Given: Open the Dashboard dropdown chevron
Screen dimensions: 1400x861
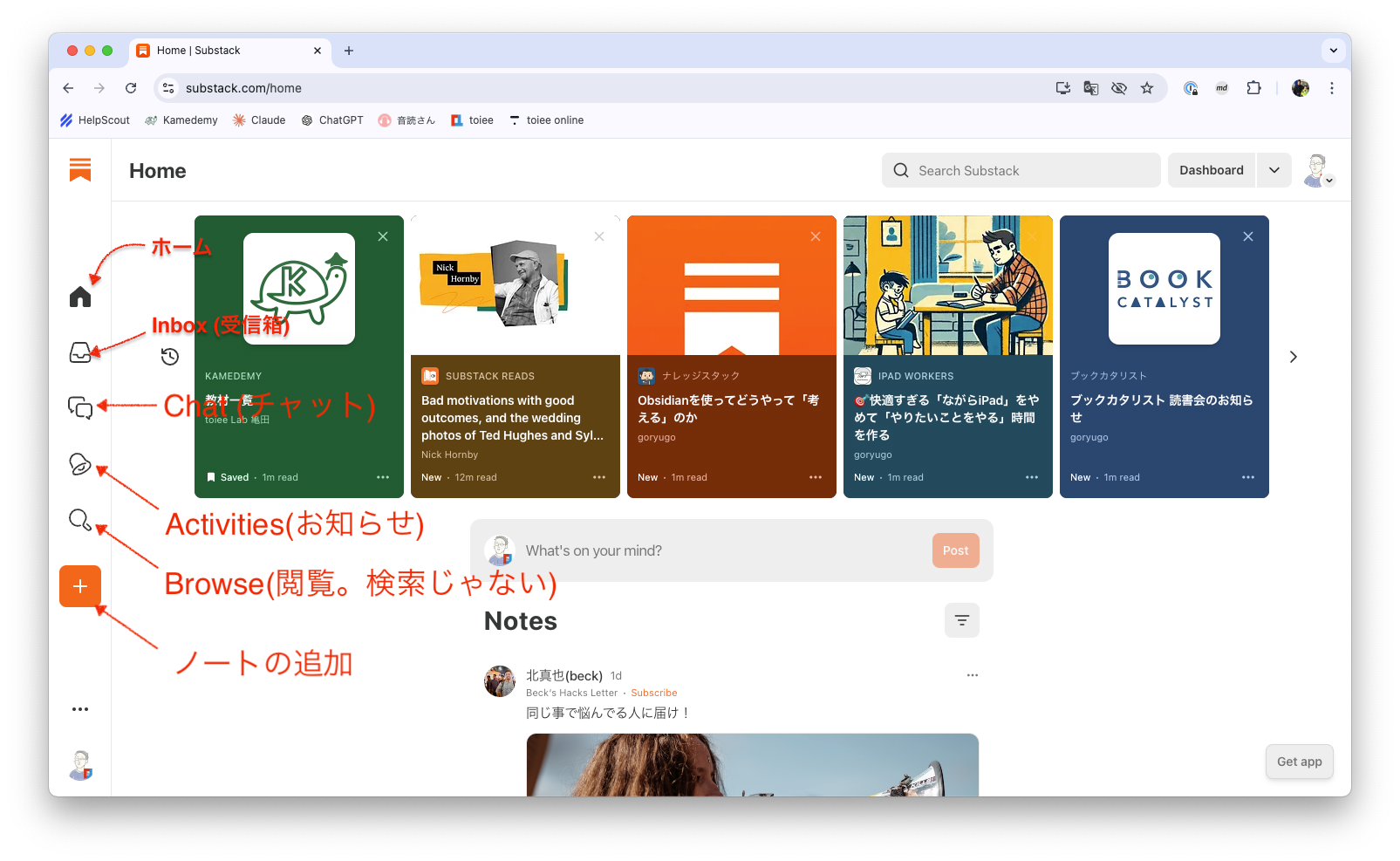Looking at the screenshot, I should [x=1274, y=170].
